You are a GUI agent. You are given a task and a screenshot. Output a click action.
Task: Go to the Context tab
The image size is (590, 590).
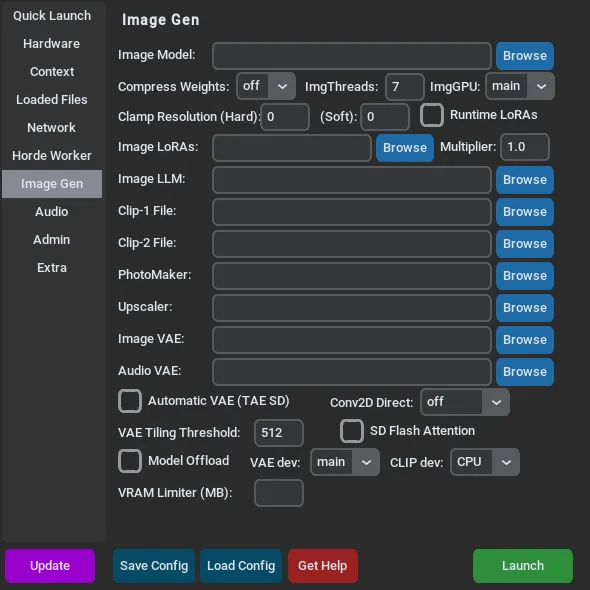52,71
